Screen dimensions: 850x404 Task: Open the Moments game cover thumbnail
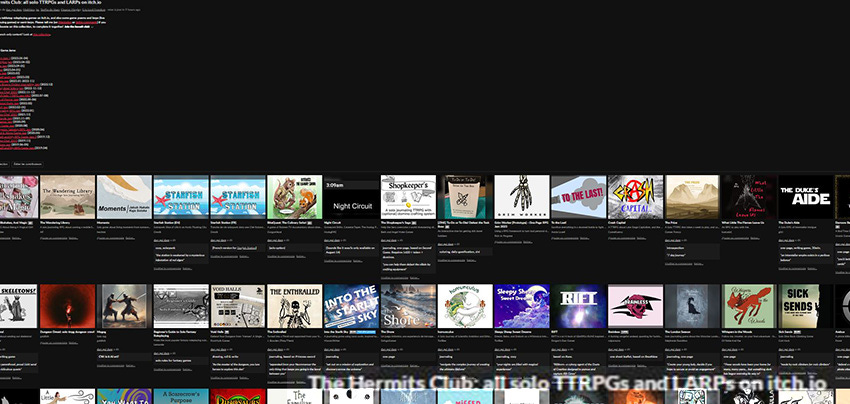[124, 197]
